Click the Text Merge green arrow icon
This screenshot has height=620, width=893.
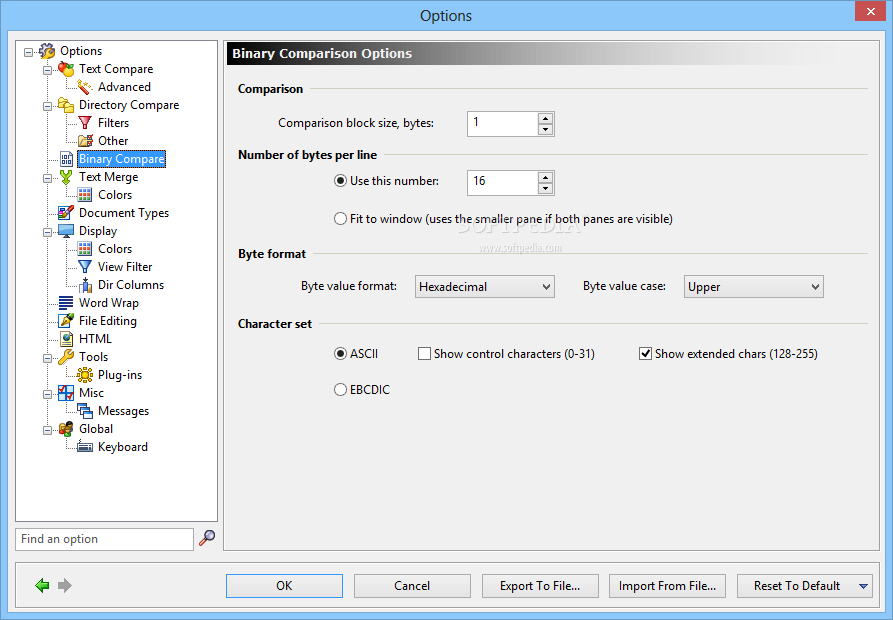66,177
